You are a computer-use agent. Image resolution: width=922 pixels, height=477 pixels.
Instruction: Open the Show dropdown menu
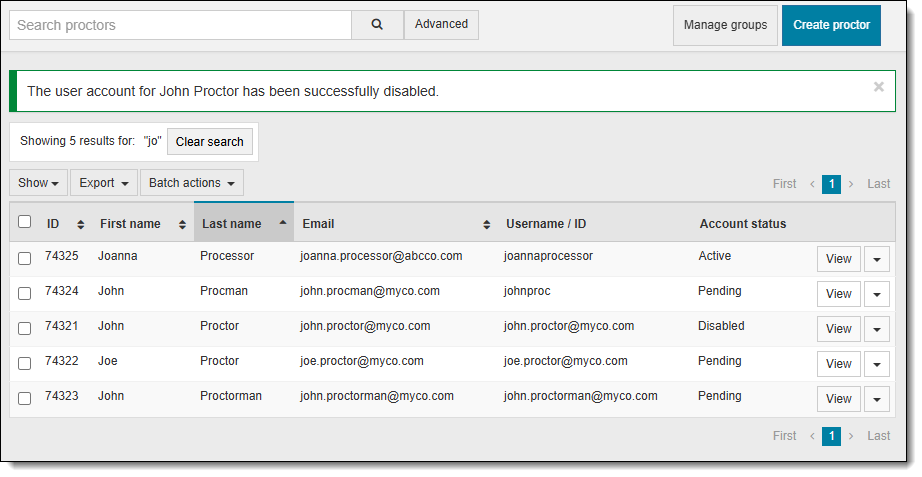(x=38, y=183)
